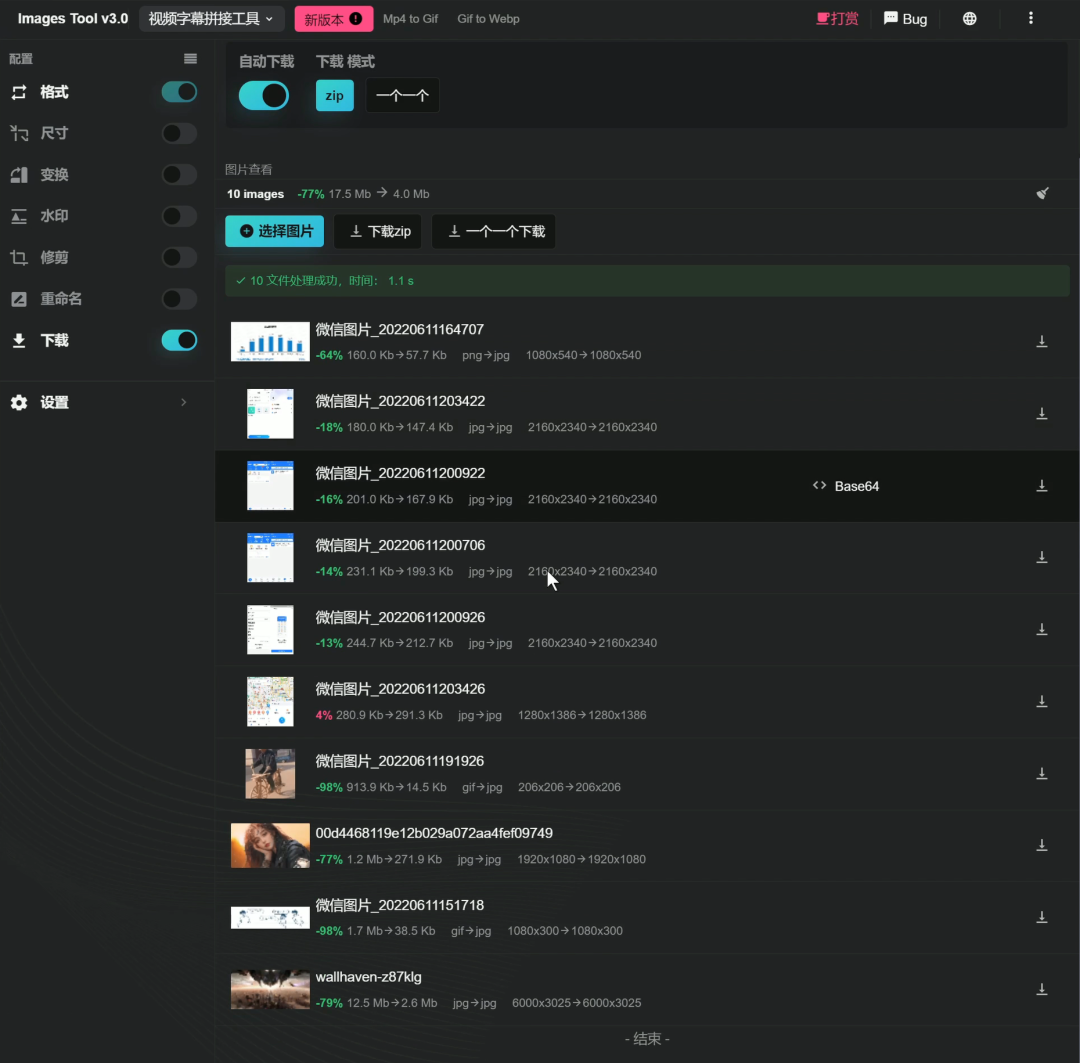Click the Bug report chat icon
The height and width of the screenshot is (1063, 1080).
[x=890, y=18]
